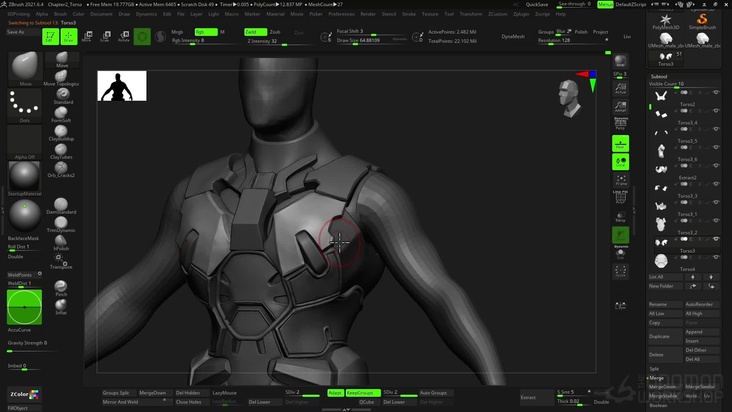The height and width of the screenshot is (412, 732).
Task: Toggle the Mrgb mode
Action: [x=177, y=32]
